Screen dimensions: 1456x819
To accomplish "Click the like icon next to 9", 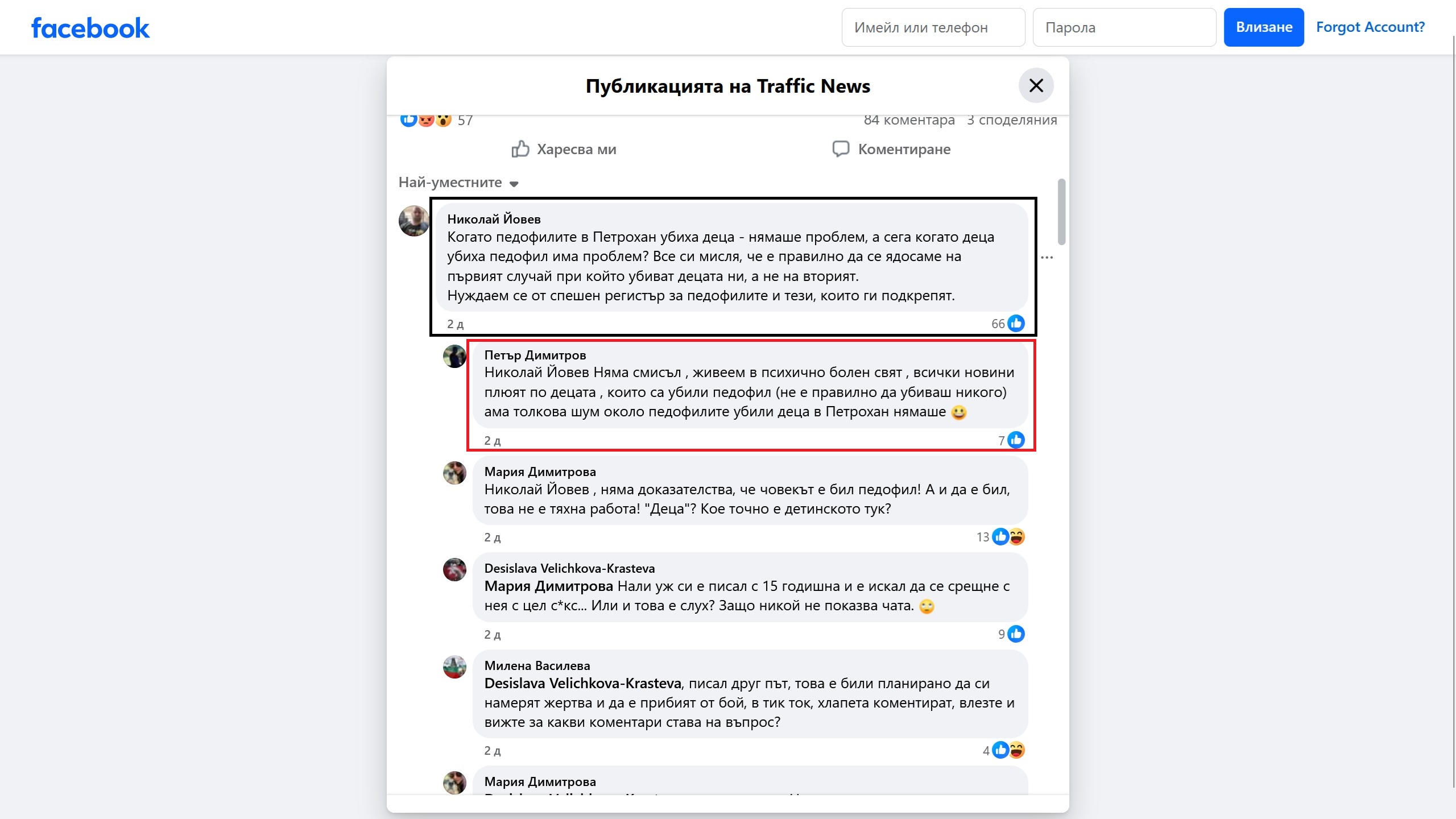I will coord(1016,634).
